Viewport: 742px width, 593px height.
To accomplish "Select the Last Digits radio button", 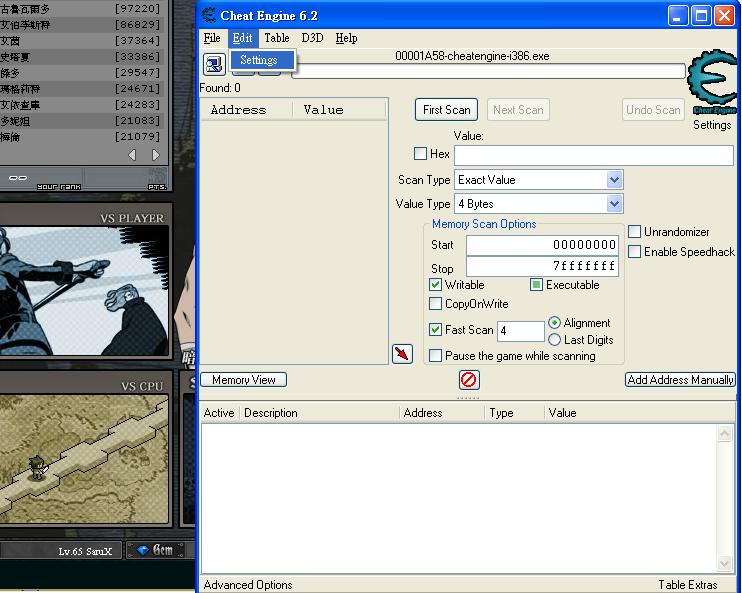I will [x=555, y=340].
